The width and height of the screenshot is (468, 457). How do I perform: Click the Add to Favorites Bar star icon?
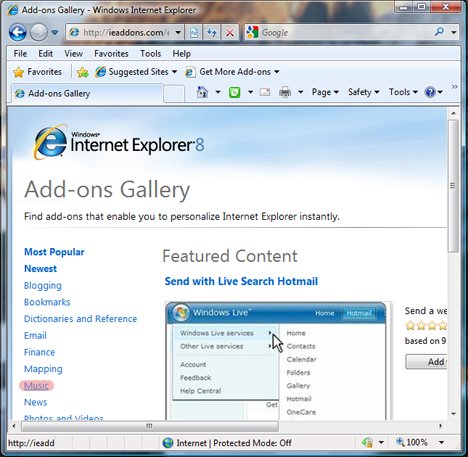point(82,72)
